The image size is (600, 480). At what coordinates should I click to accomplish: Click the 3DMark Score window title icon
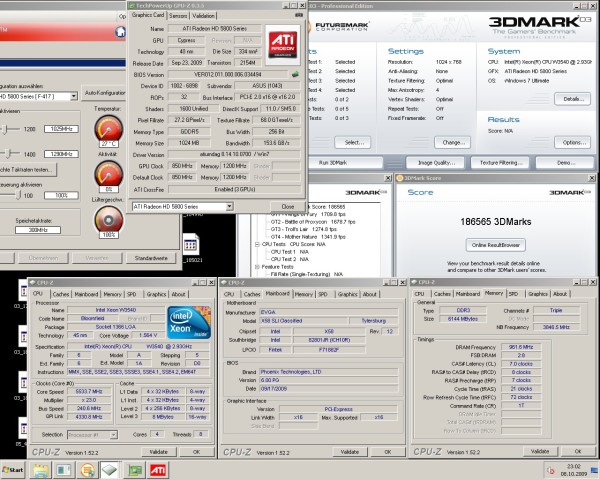(x=400, y=178)
